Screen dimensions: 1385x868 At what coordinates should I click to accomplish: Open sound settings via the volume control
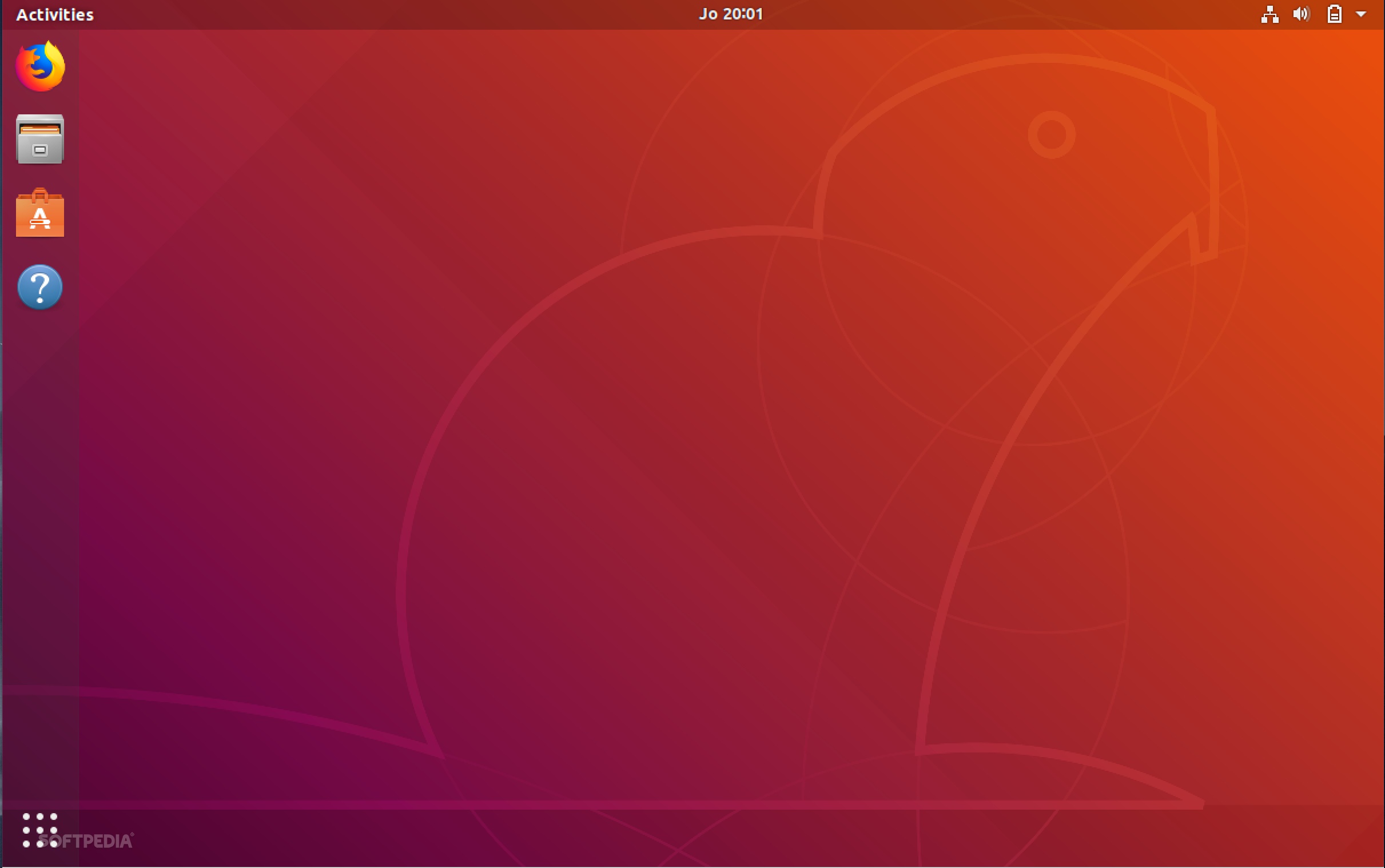tap(1300, 14)
